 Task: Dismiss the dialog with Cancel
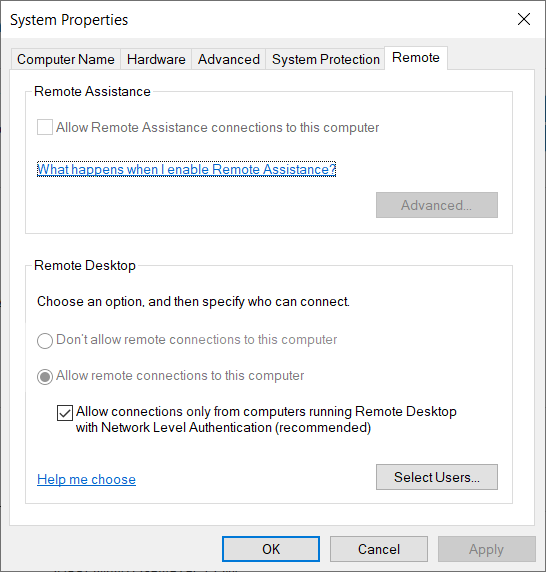[x=379, y=549]
